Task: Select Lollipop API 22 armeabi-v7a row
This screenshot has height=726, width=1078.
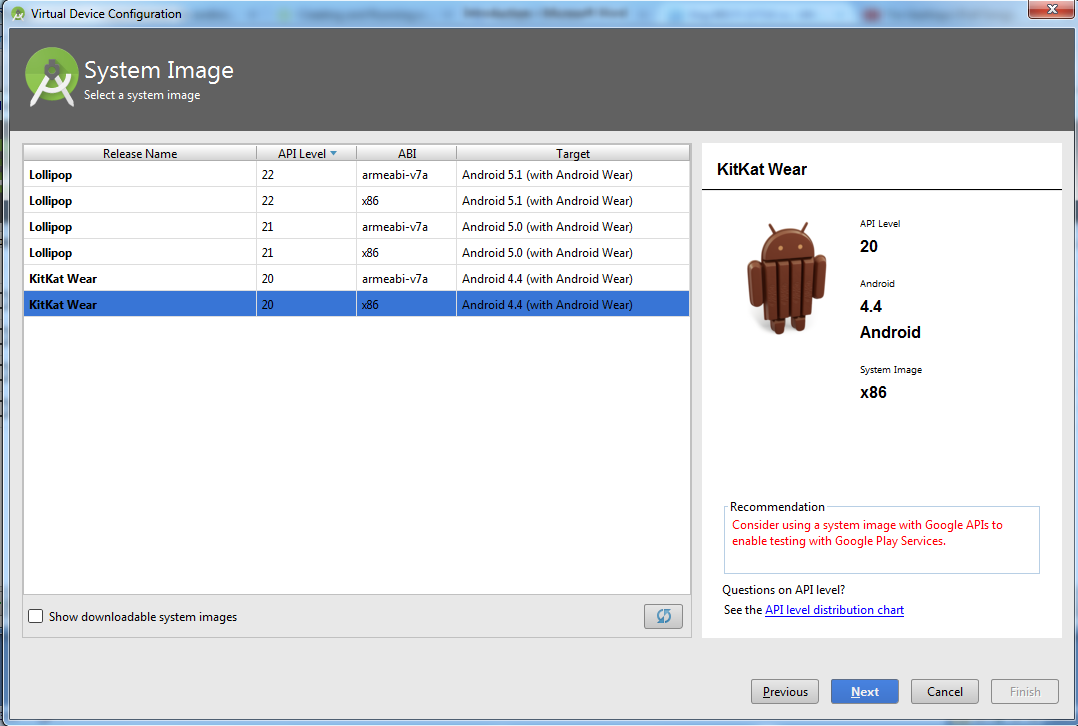Action: click(x=356, y=175)
